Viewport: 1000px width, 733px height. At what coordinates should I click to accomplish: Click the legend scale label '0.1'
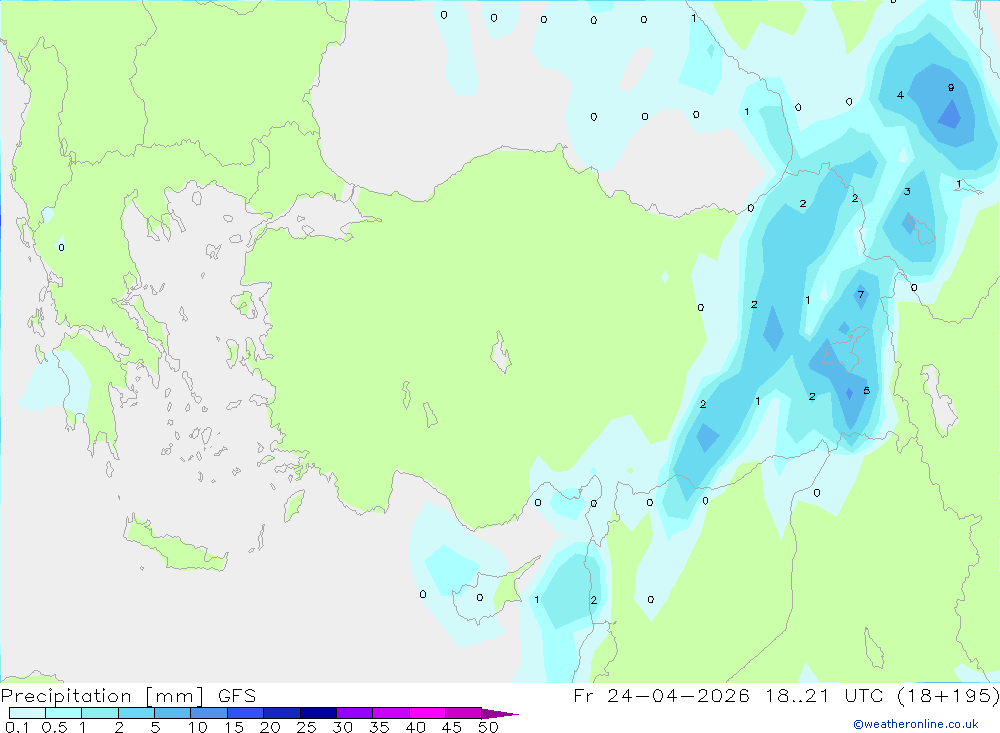pos(17,727)
